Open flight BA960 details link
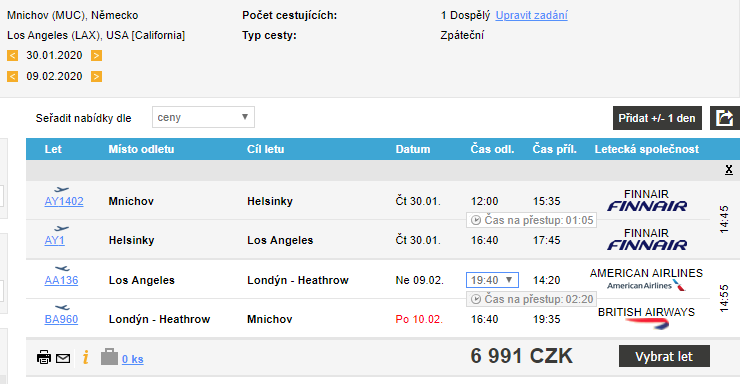Screen dimensions: 748x384 (61, 320)
